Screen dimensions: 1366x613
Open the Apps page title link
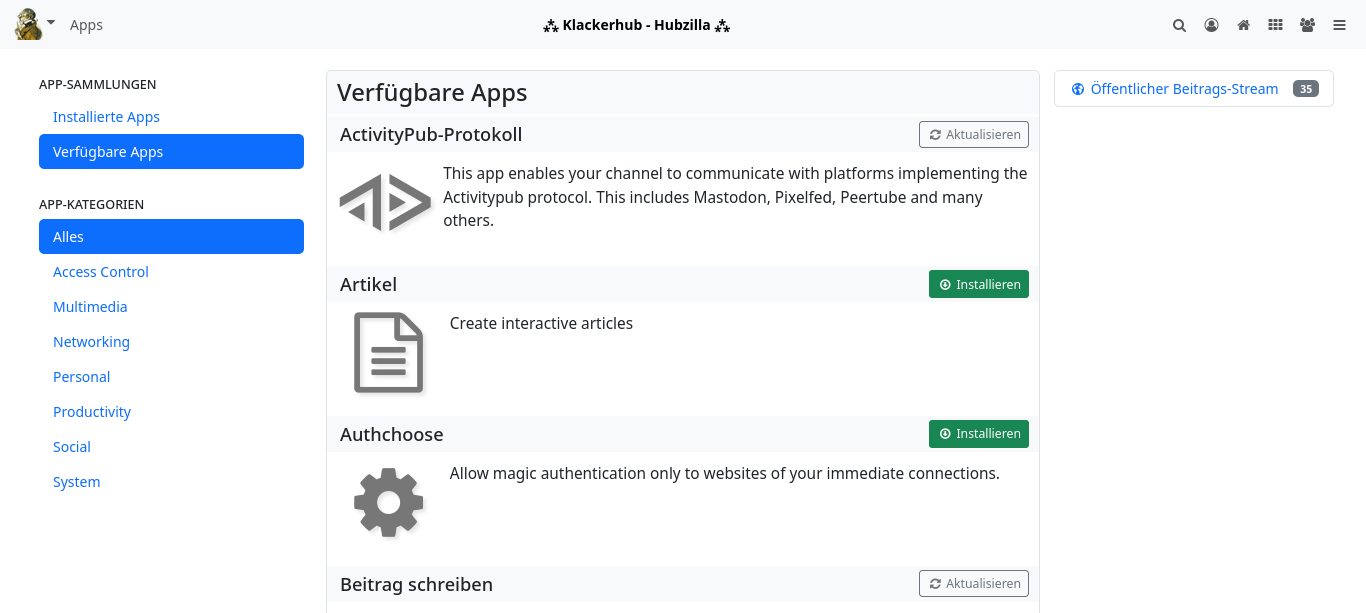pos(86,25)
